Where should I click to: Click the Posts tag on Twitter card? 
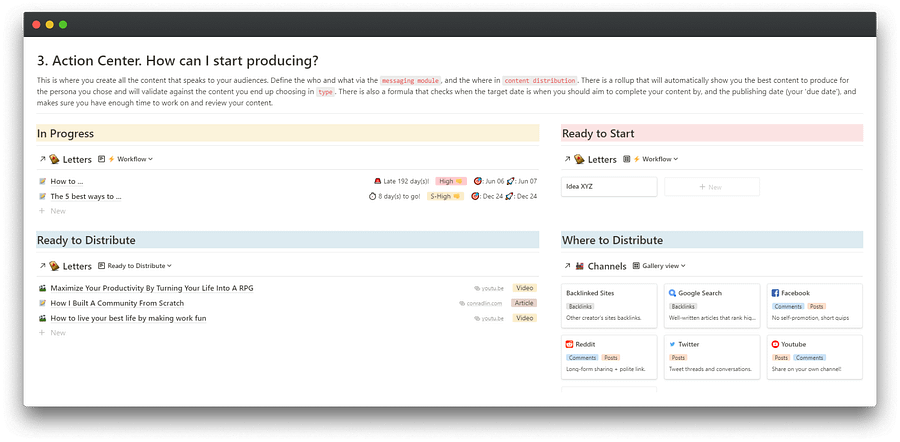point(678,358)
